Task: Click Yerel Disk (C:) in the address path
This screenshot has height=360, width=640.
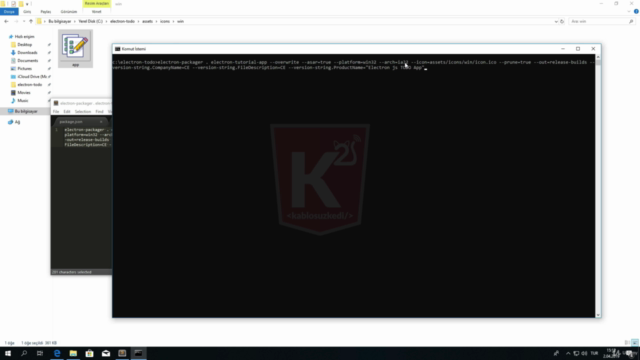Action: (91, 21)
